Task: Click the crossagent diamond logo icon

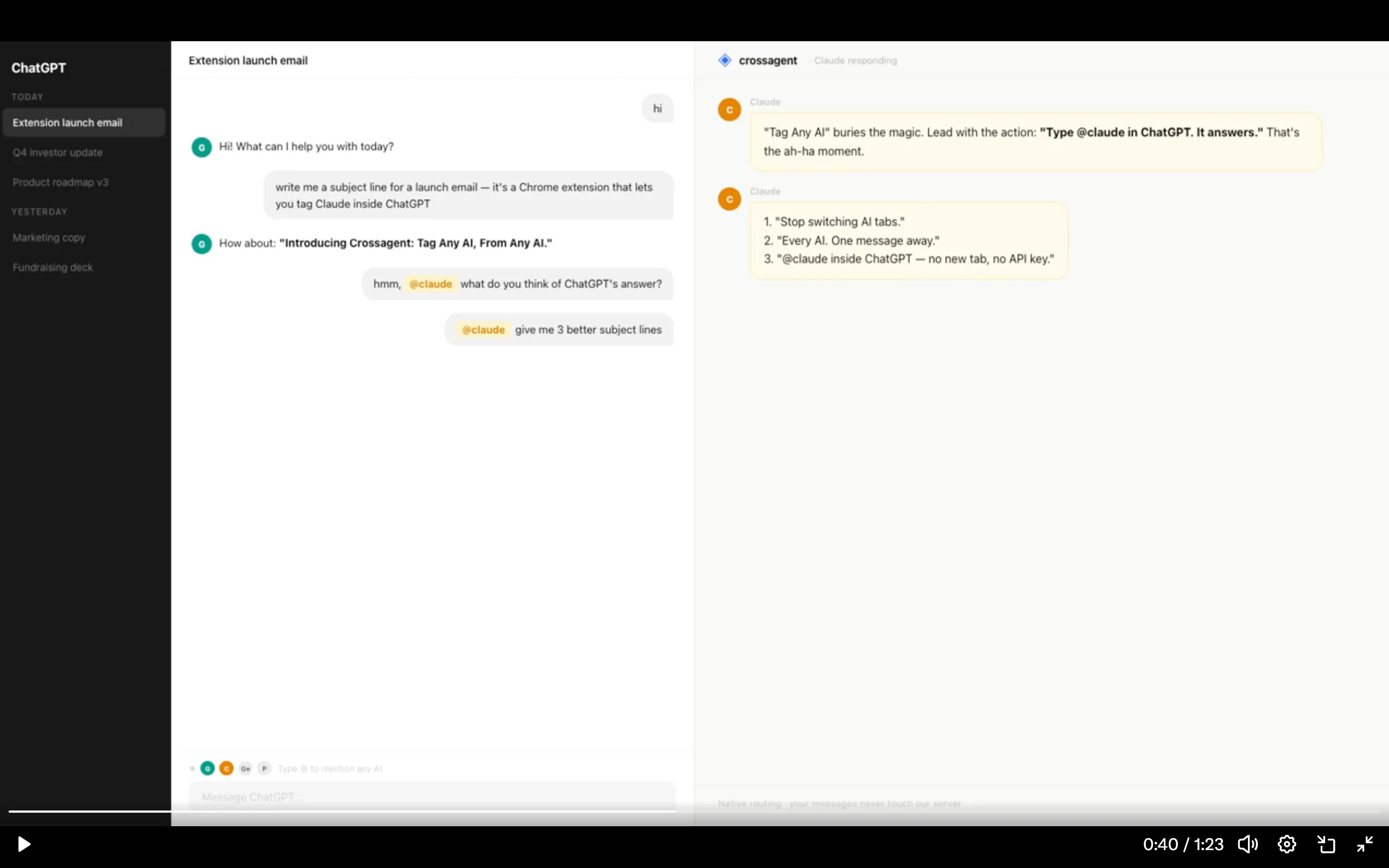Action: (725, 60)
